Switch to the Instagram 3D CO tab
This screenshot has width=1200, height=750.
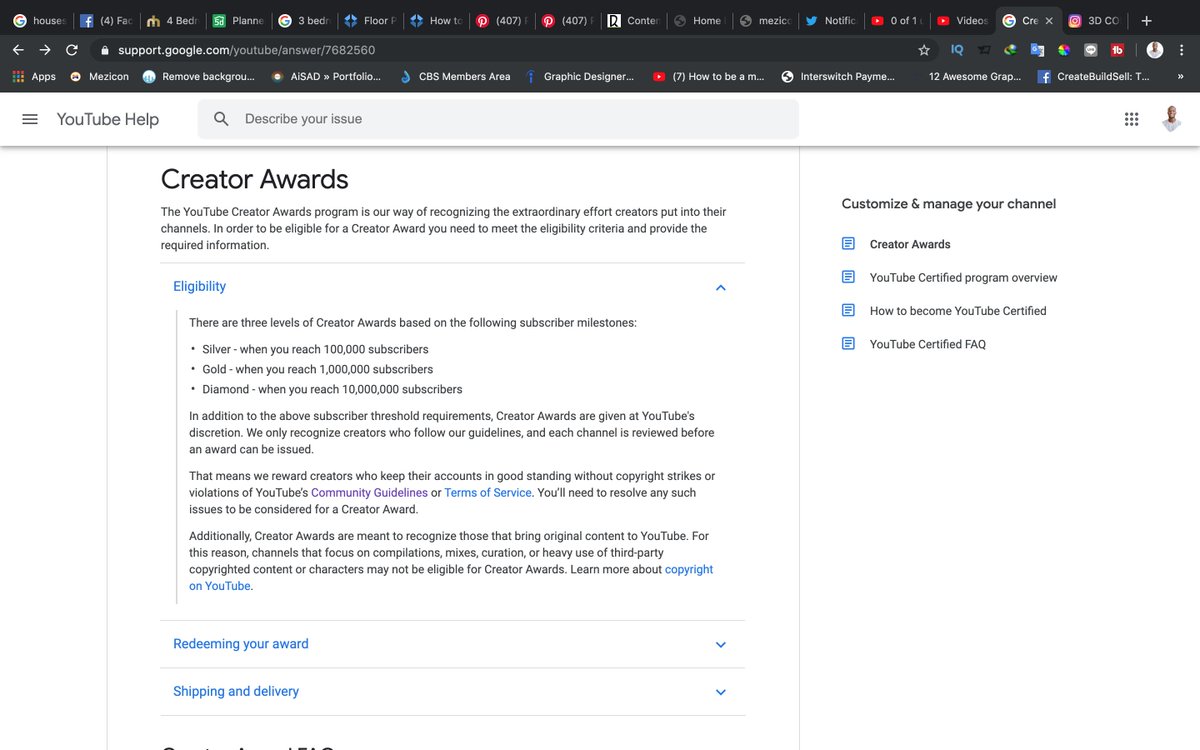[x=1097, y=20]
